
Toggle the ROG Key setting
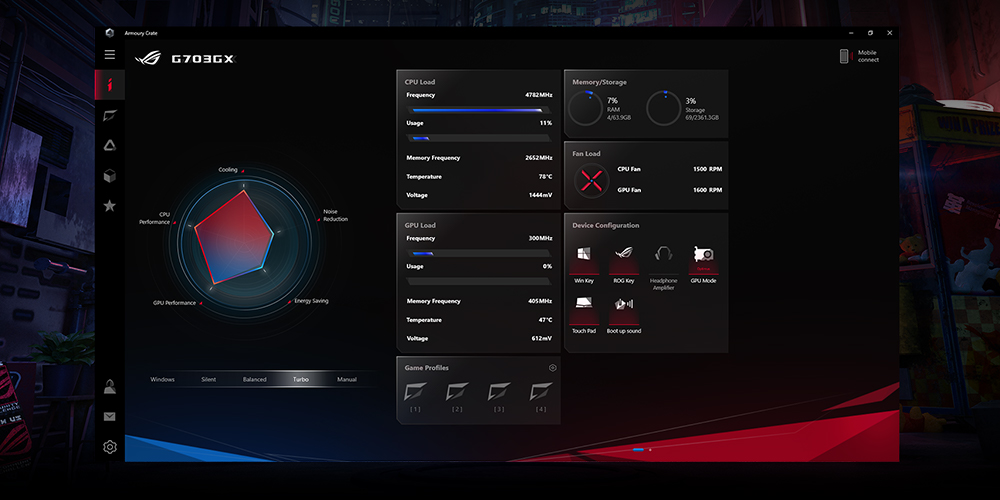click(623, 264)
